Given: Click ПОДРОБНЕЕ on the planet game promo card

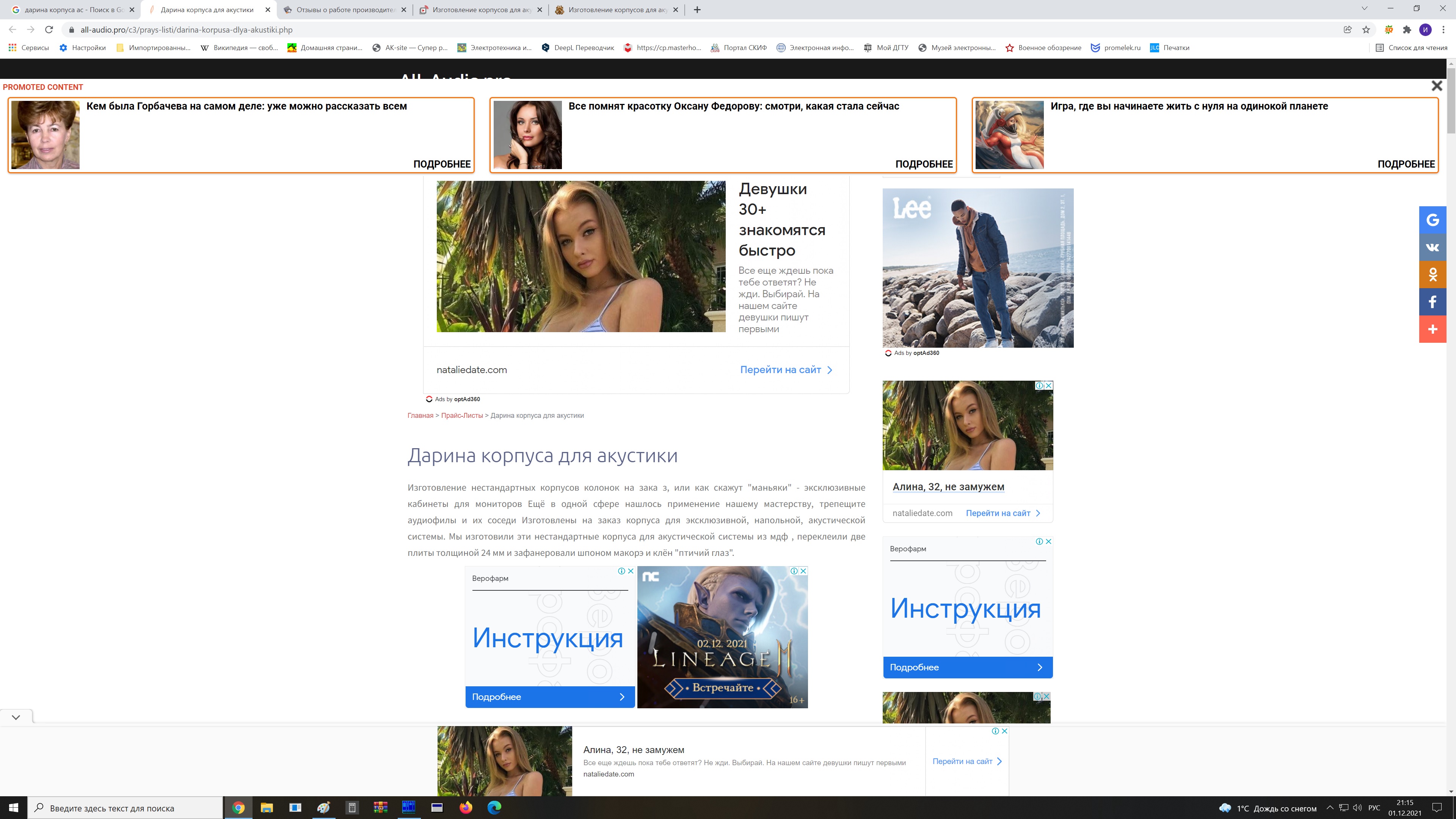Looking at the screenshot, I should (x=1406, y=164).
